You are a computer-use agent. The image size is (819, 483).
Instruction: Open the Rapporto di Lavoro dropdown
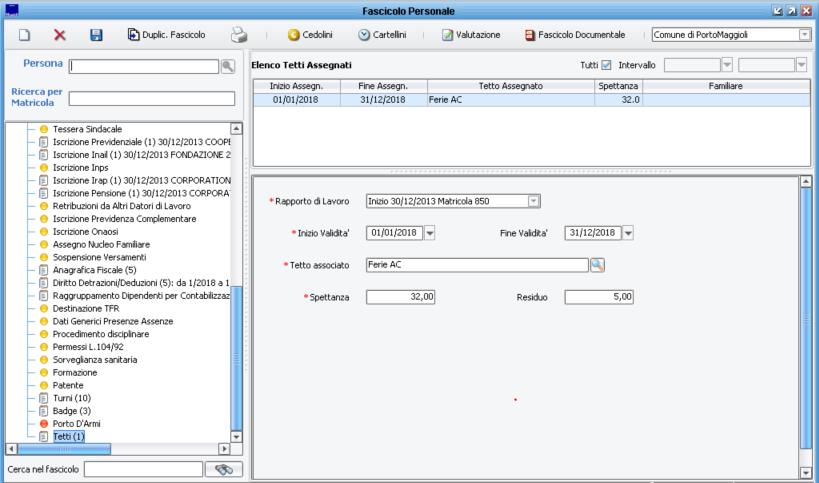coord(533,201)
